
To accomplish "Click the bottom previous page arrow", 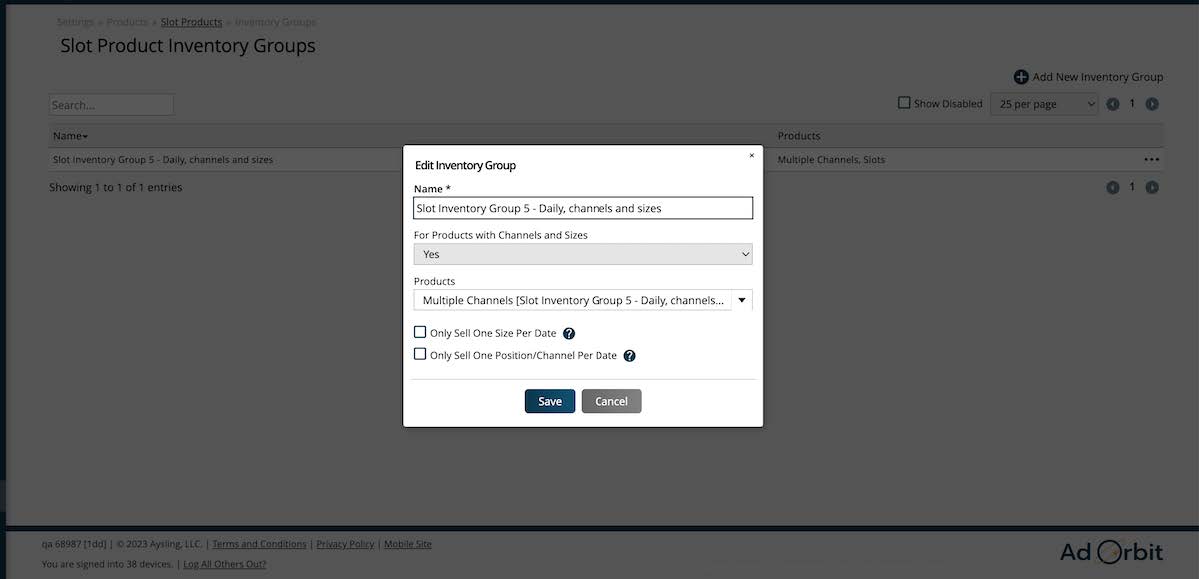I will click(x=1113, y=188).
